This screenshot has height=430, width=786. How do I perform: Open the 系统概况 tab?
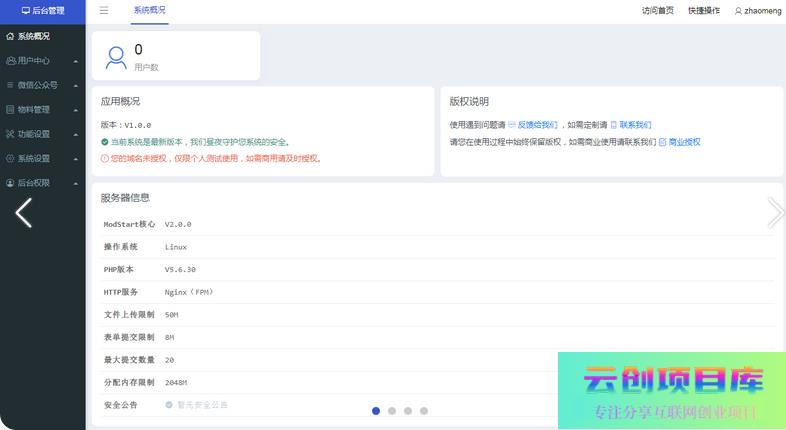point(149,10)
